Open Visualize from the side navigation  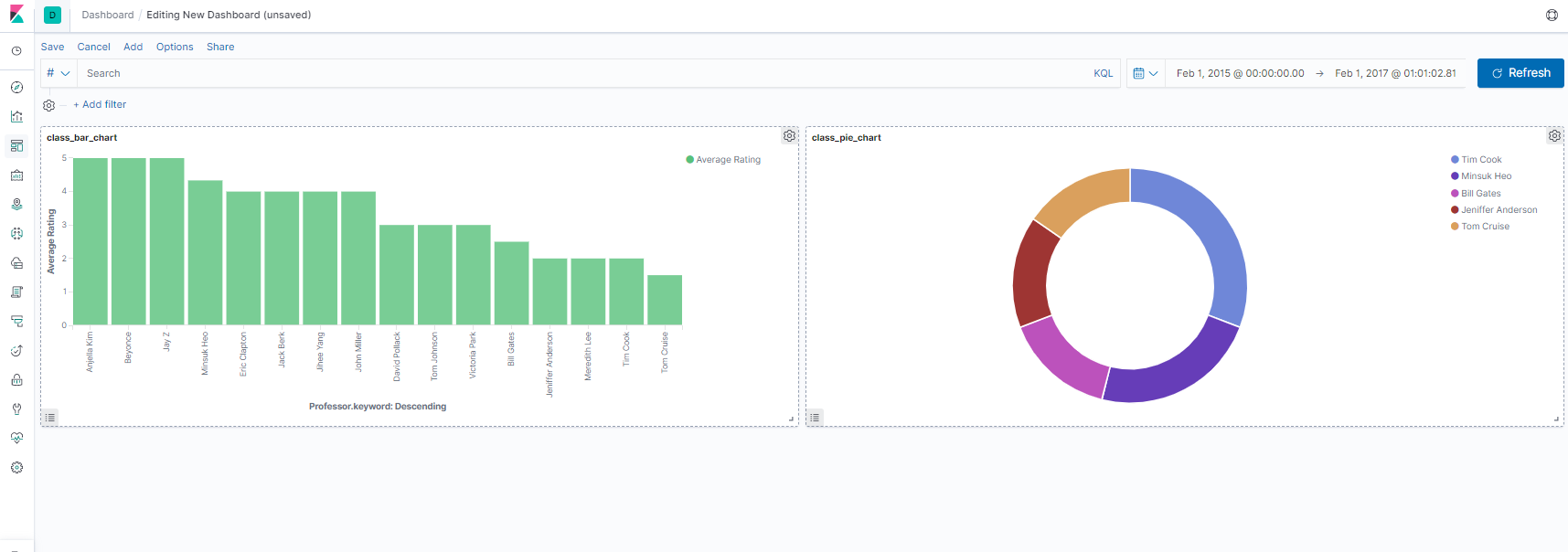pyautogui.click(x=16, y=117)
